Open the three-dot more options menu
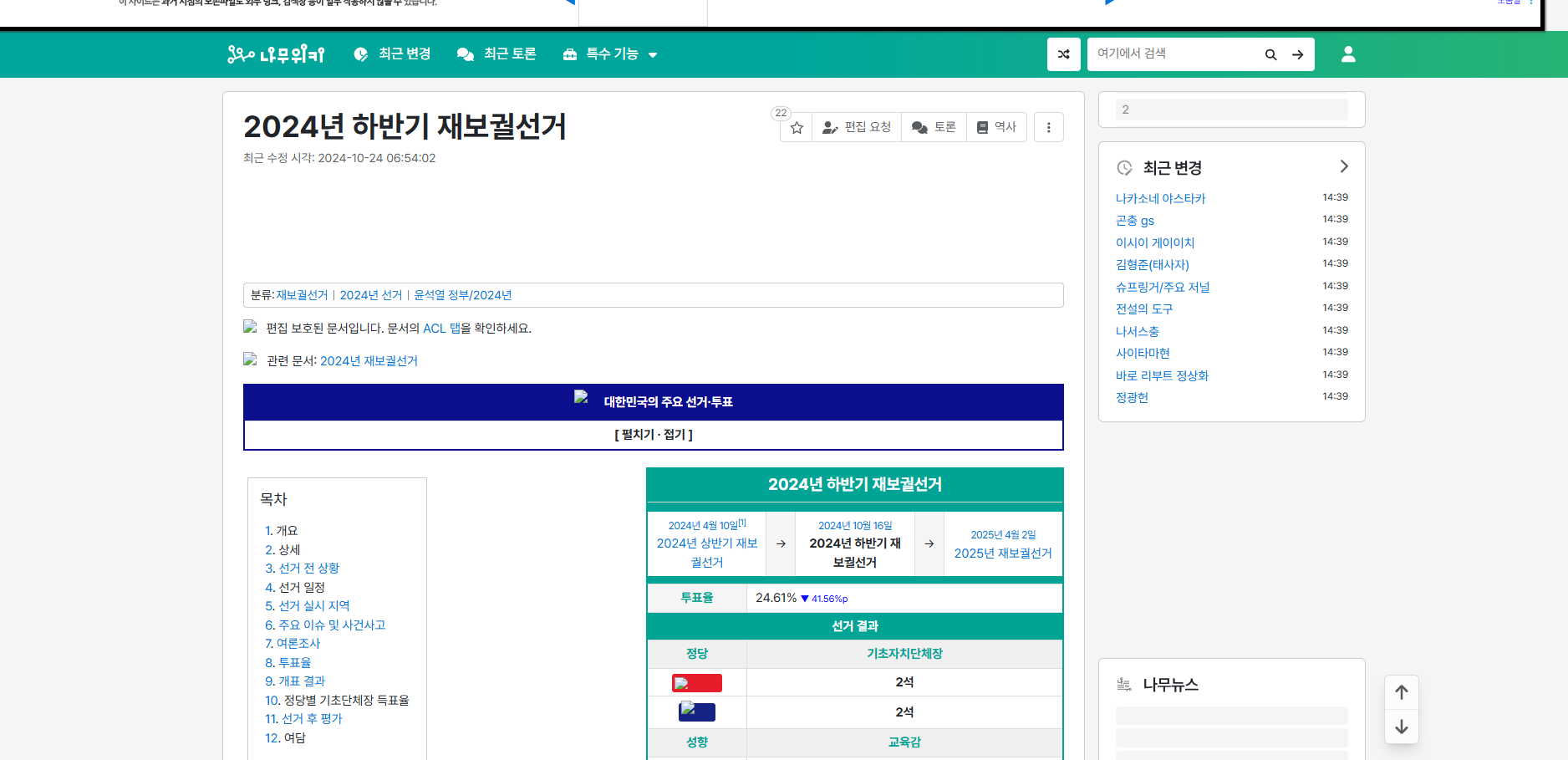This screenshot has width=1568, height=760. coord(1049,127)
